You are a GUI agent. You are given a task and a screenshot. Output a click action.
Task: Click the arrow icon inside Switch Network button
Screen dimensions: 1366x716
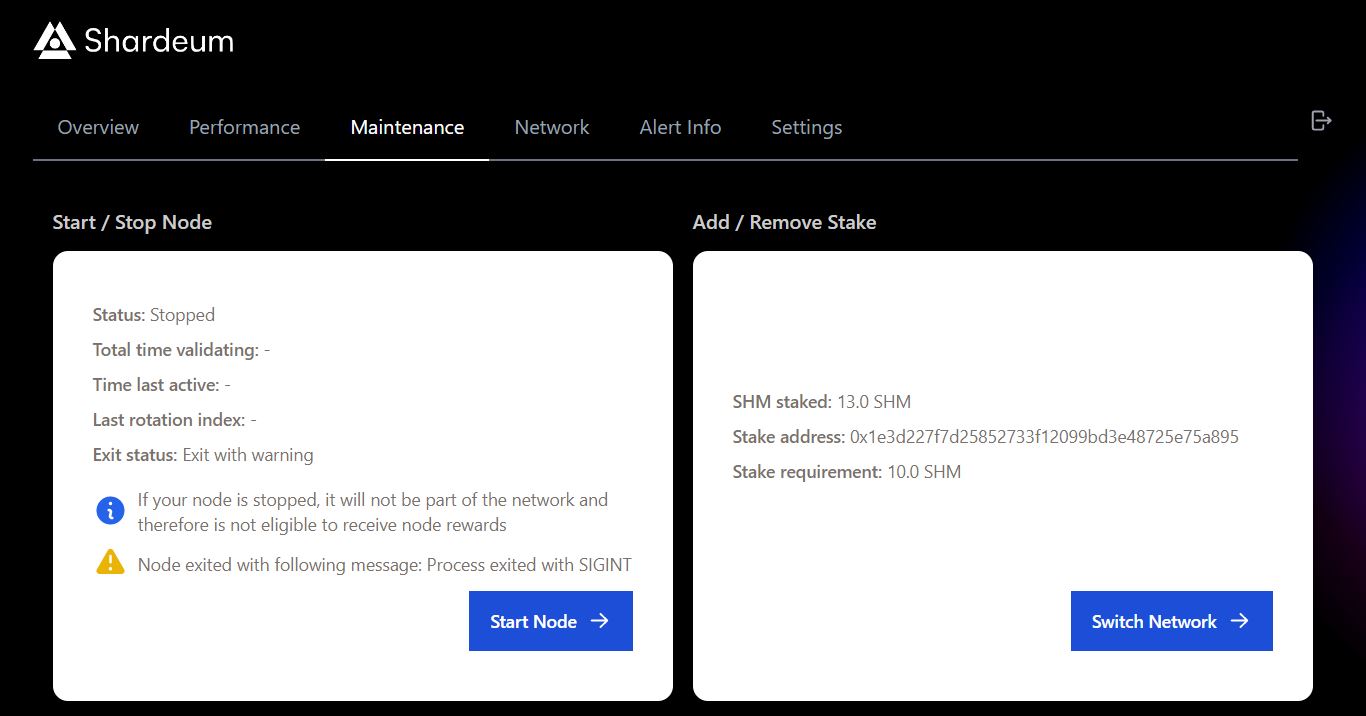coord(1239,620)
